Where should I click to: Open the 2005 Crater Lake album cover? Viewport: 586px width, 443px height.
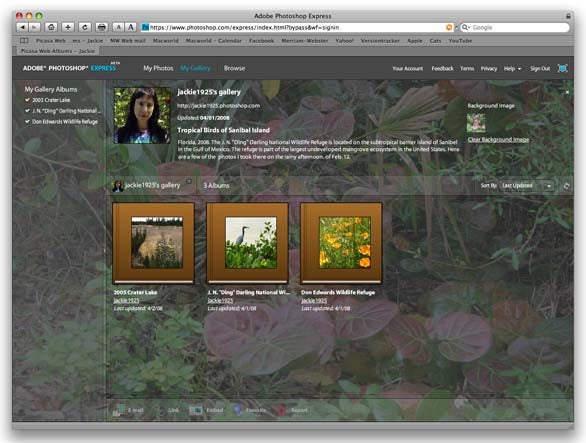(154, 243)
